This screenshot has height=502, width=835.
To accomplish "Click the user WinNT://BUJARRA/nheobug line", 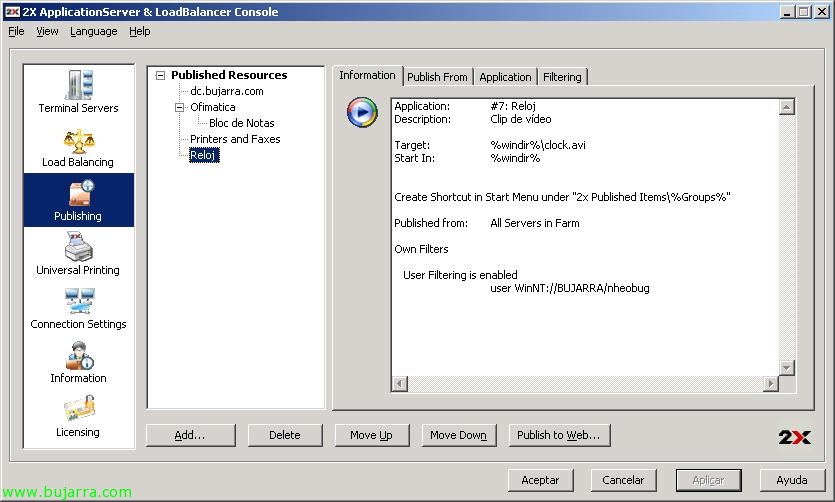I will click(x=570, y=288).
